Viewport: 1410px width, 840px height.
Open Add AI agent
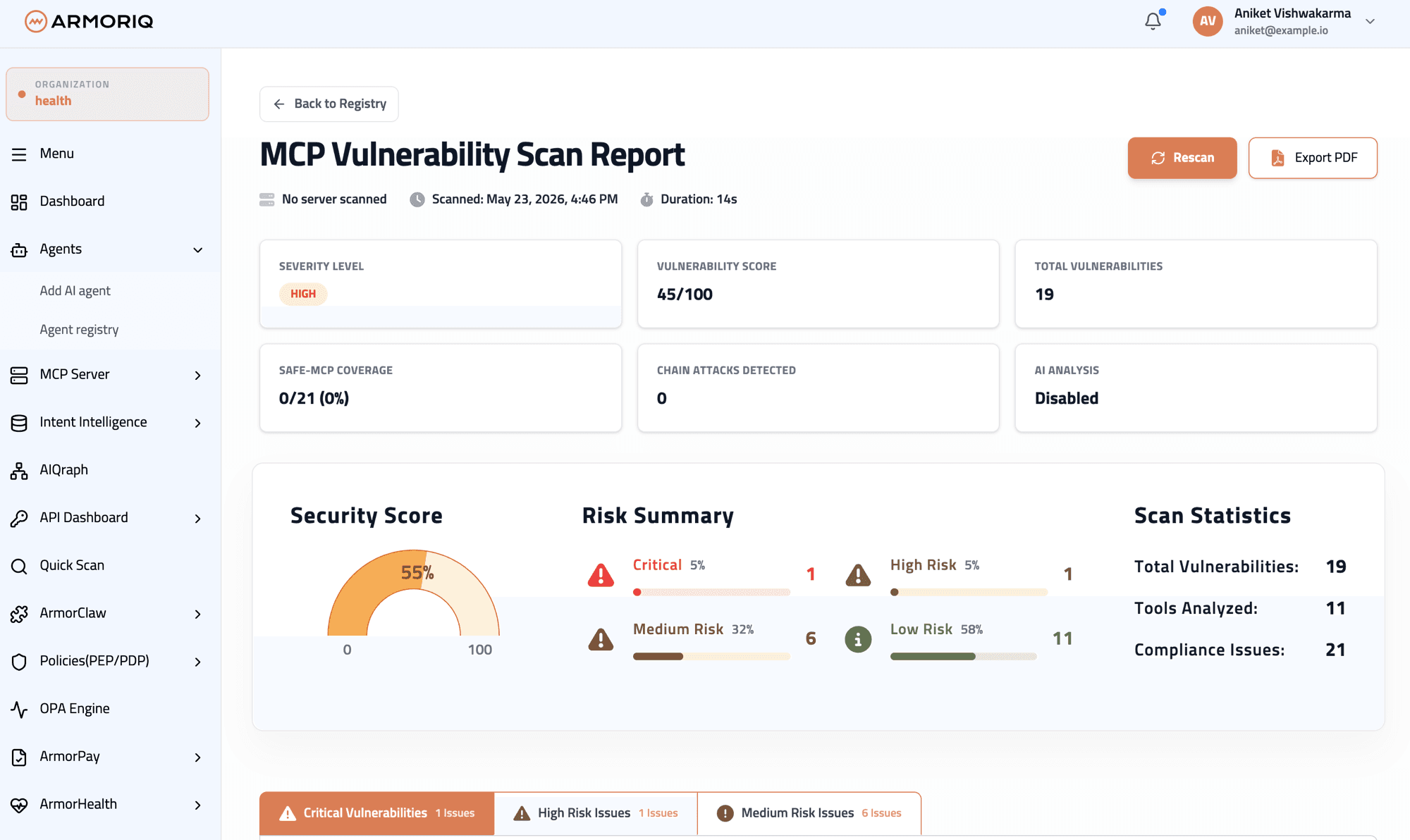click(75, 291)
